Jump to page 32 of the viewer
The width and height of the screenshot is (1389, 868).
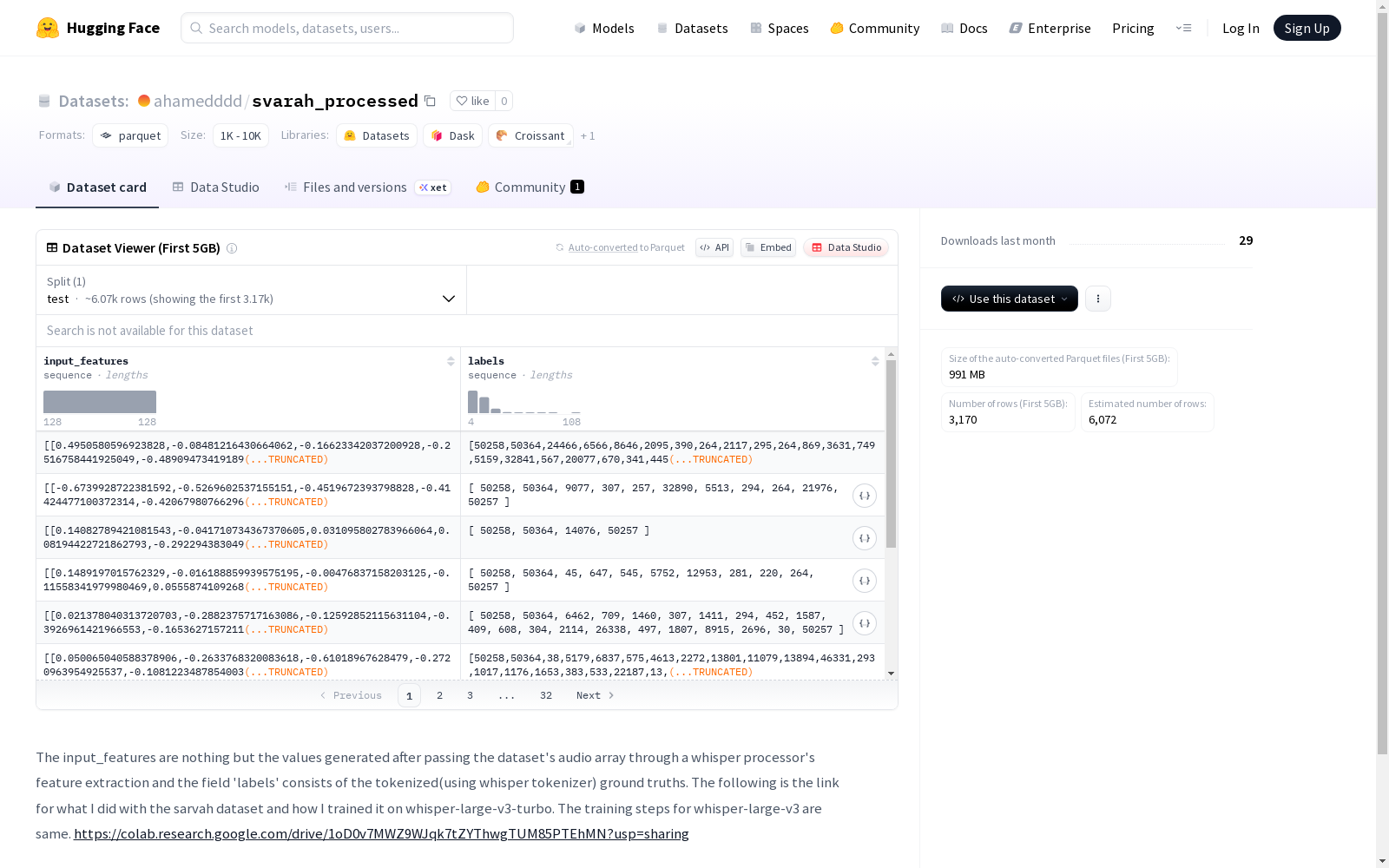pyautogui.click(x=546, y=695)
